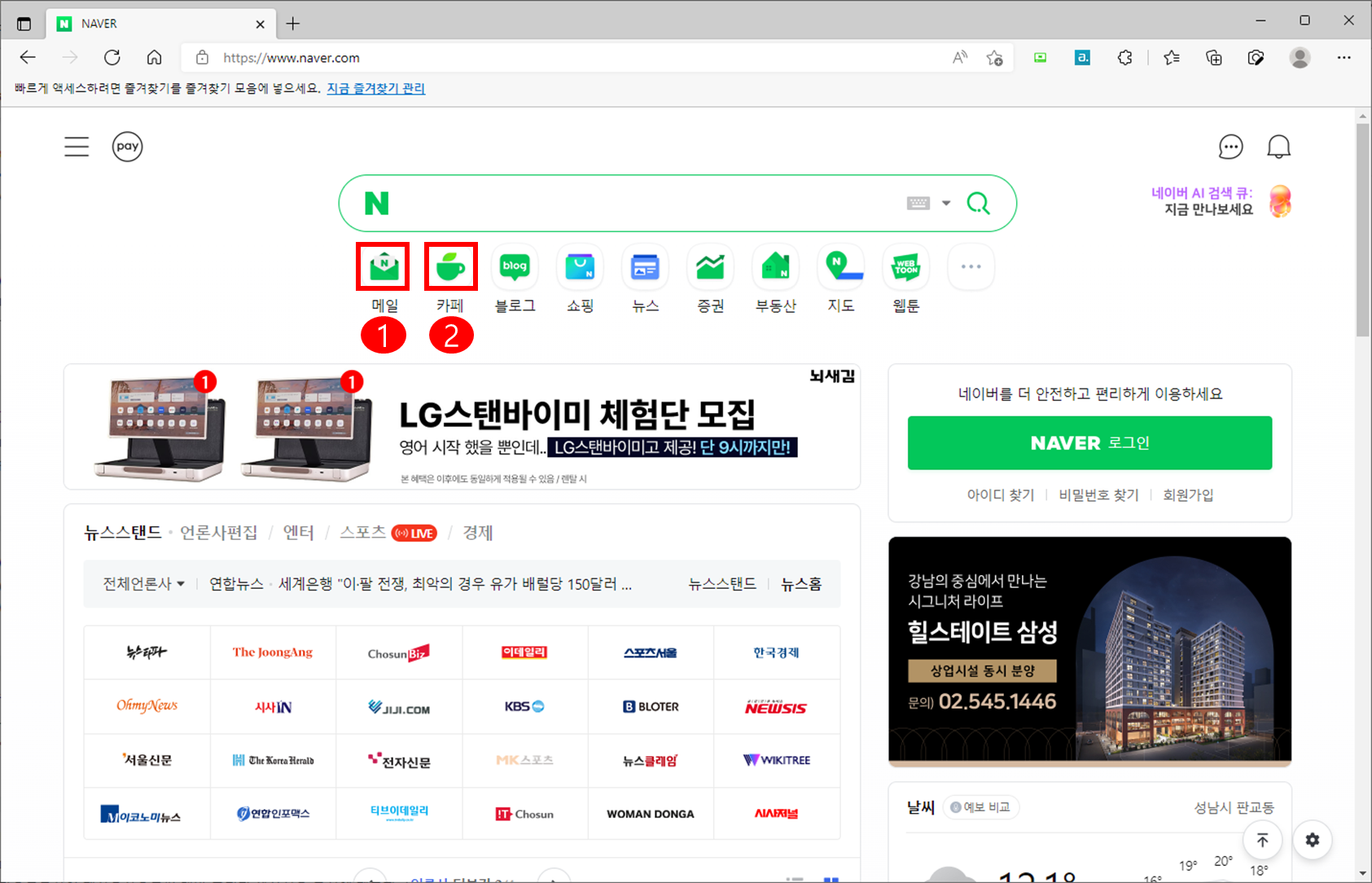Open the WOMAN DONGA publisher logo
1372x883 pixels.
[651, 814]
